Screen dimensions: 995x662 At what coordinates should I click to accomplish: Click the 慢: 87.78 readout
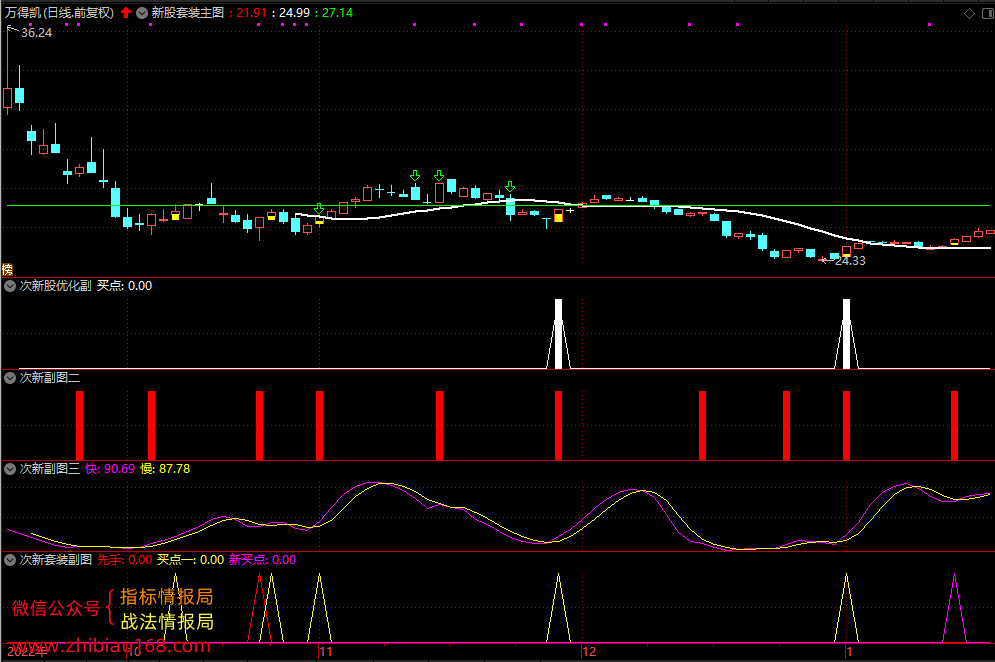pos(165,469)
